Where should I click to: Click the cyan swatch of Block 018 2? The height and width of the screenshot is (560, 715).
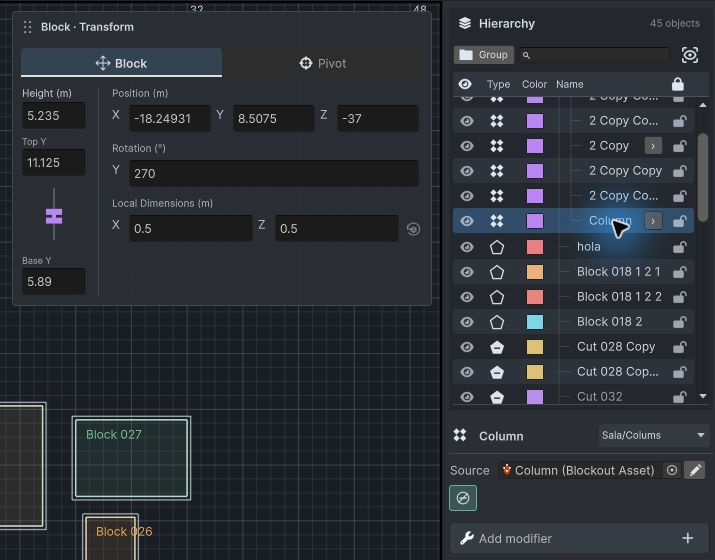pos(535,322)
